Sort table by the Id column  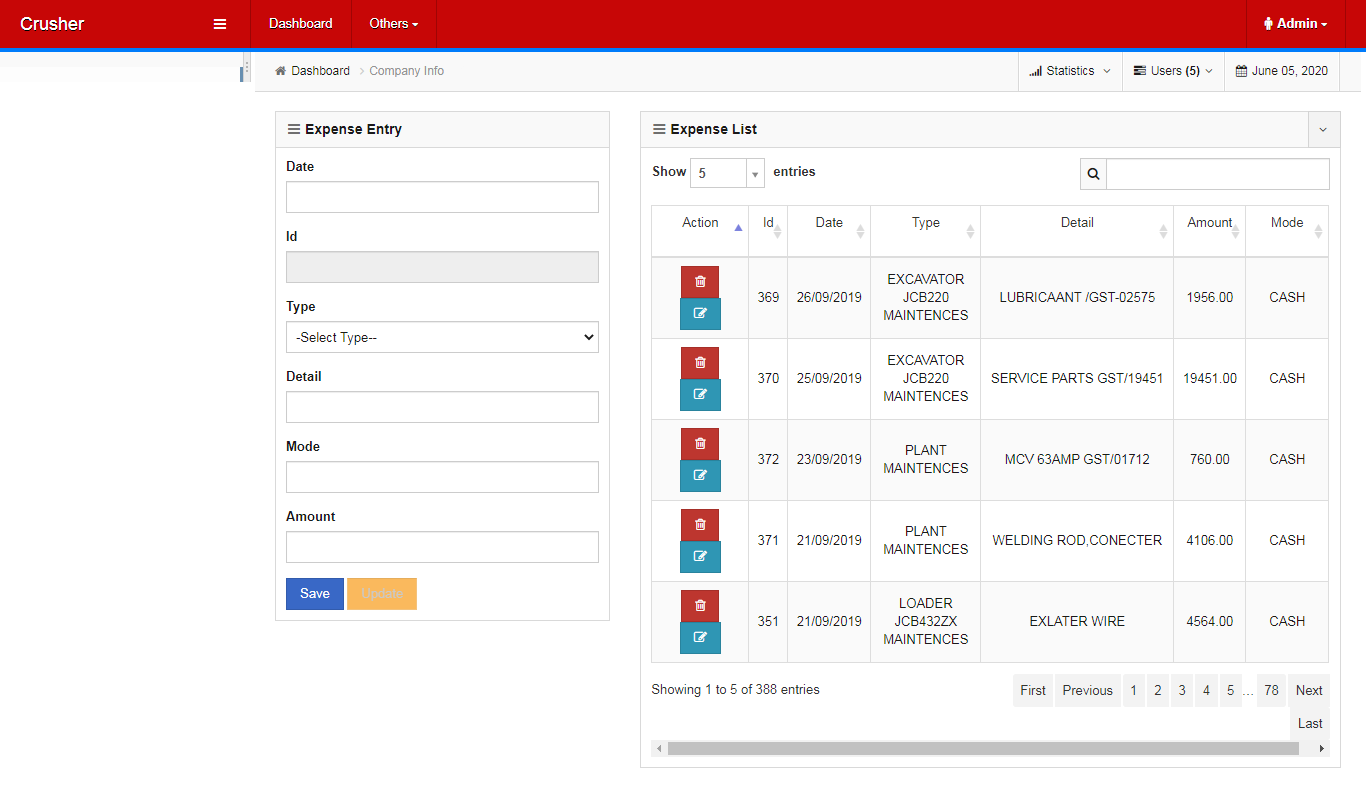click(768, 231)
